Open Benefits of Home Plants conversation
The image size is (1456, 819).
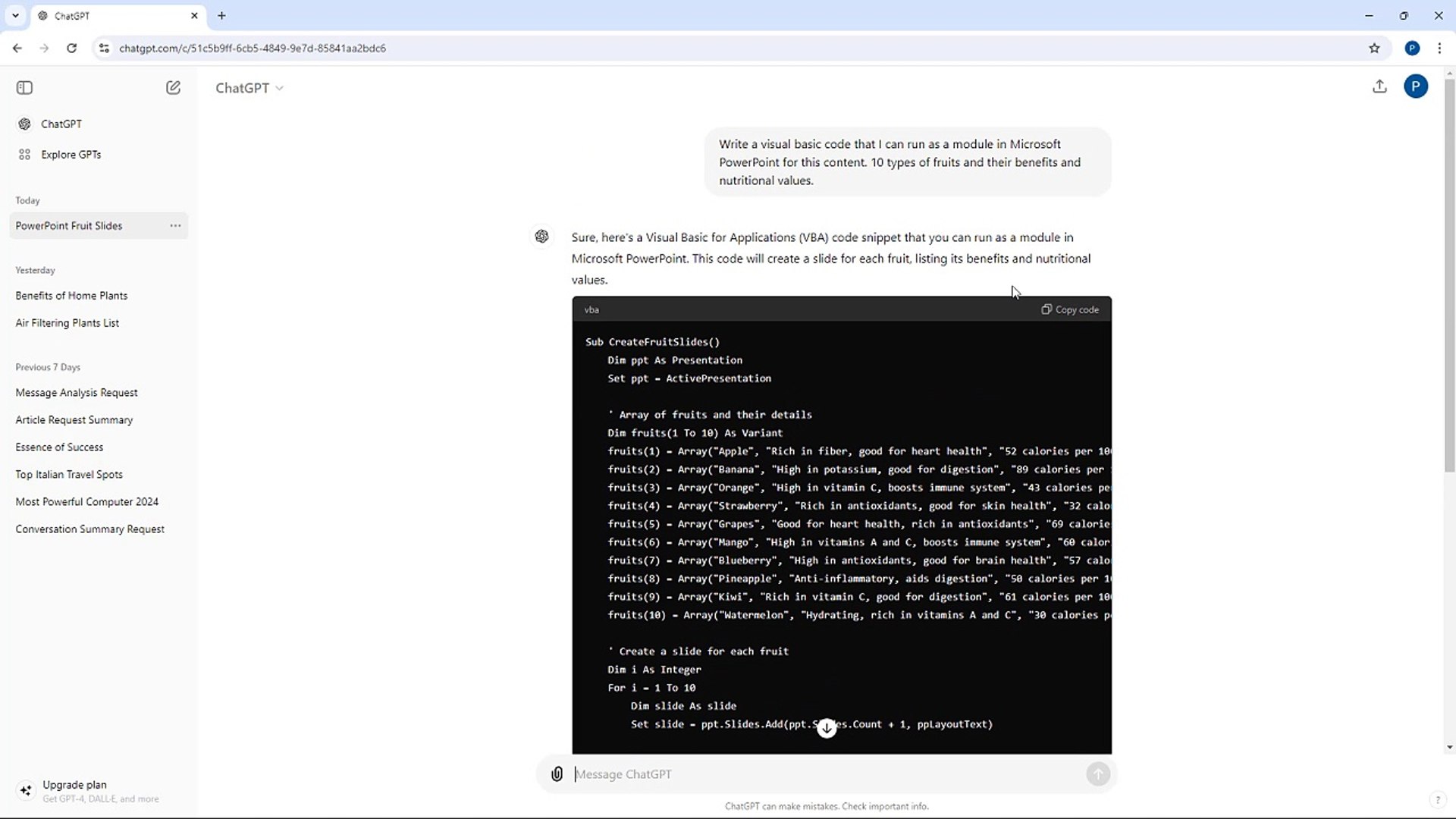(71, 296)
